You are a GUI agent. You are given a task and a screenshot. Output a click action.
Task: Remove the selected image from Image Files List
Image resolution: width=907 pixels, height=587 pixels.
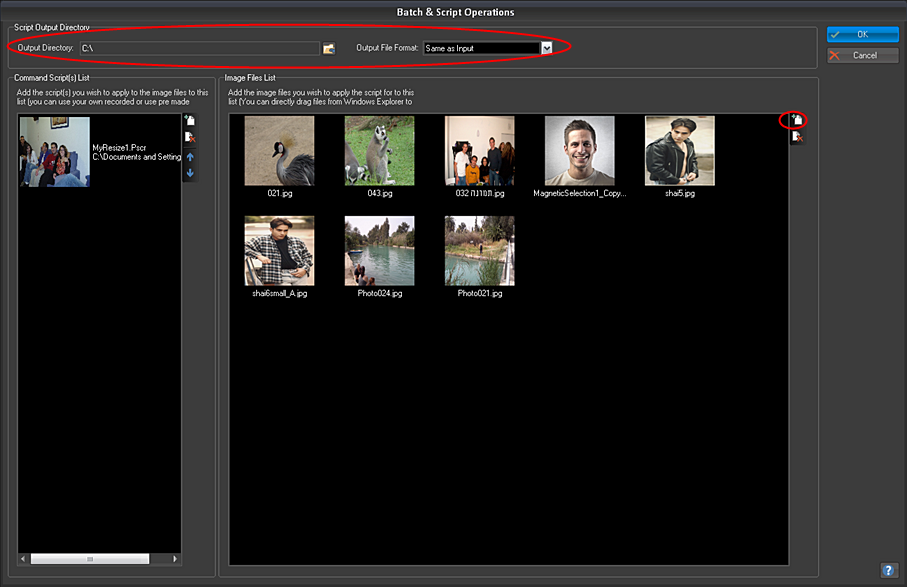tap(797, 137)
